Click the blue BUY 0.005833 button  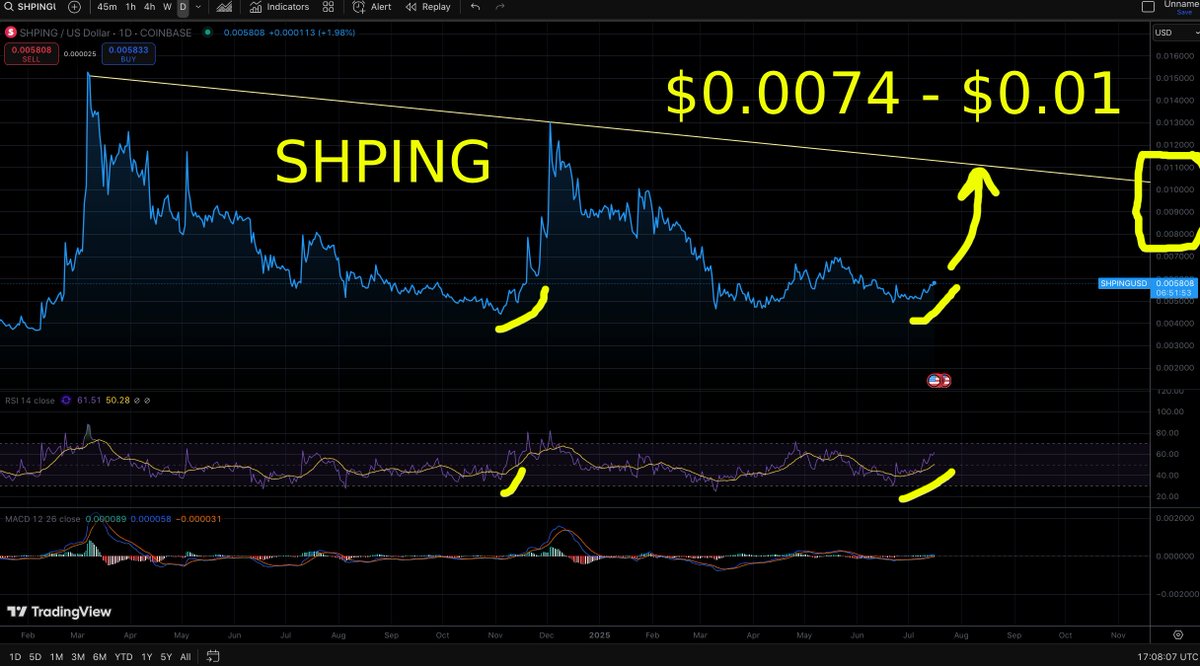point(127,52)
